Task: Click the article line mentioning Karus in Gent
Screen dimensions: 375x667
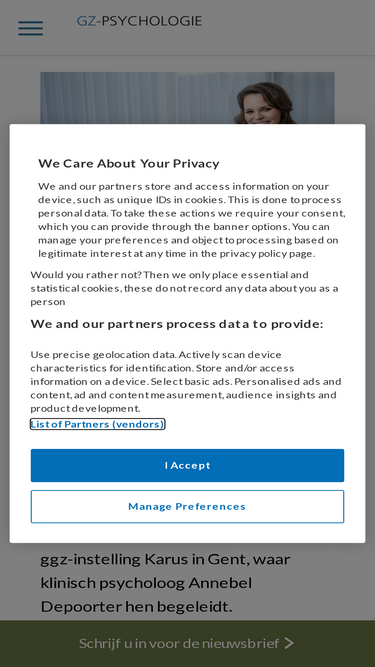Action: (165, 559)
